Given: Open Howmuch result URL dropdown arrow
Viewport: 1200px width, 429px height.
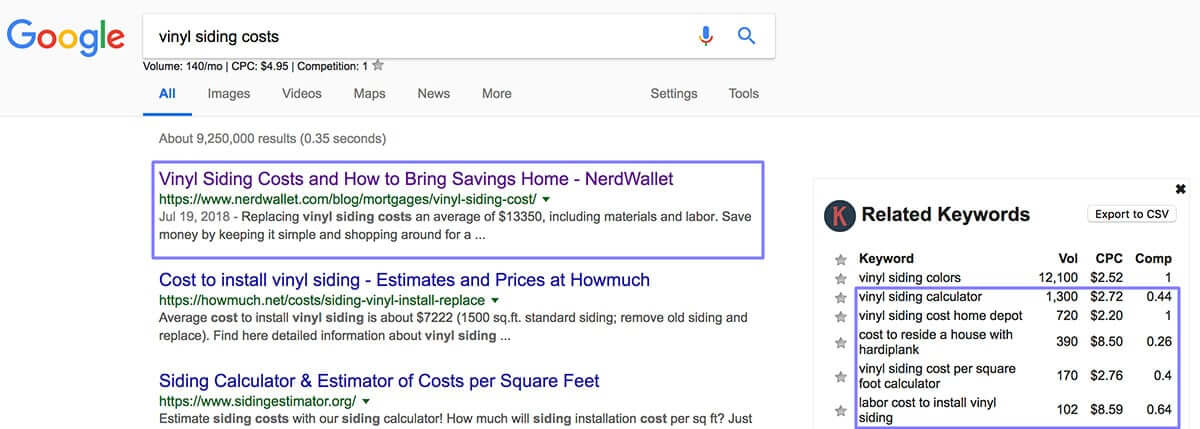Looking at the screenshot, I should pyautogui.click(x=494, y=300).
